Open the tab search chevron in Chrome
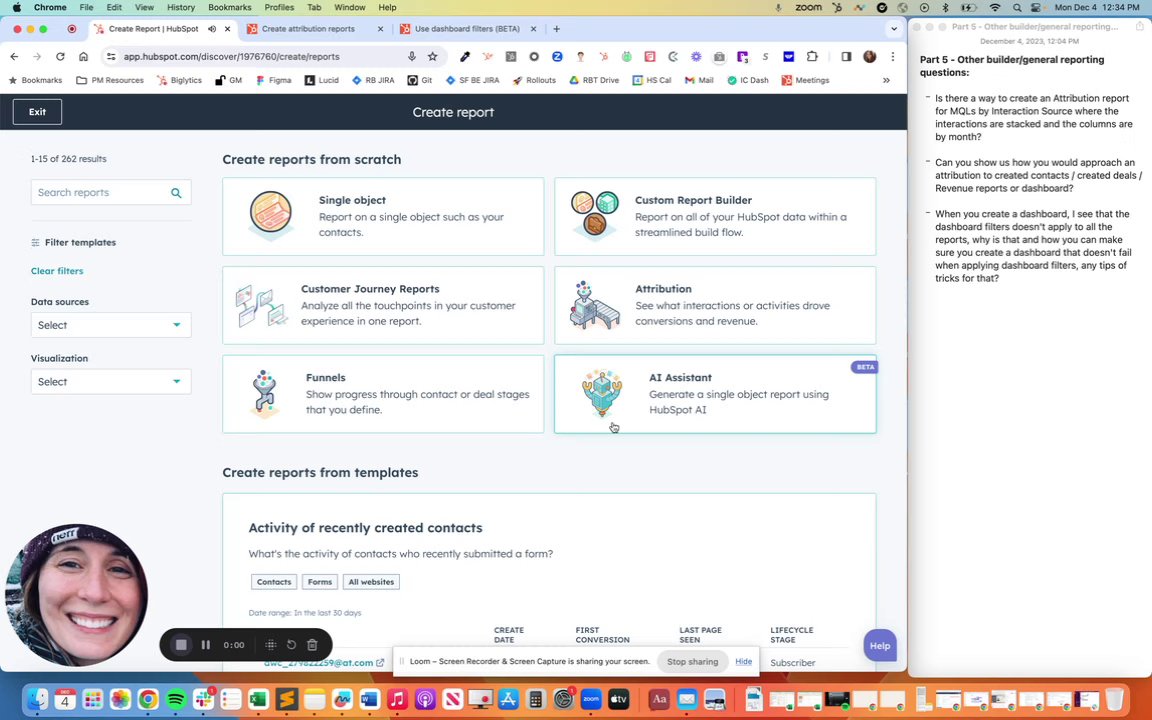The width and height of the screenshot is (1152, 720). [893, 29]
